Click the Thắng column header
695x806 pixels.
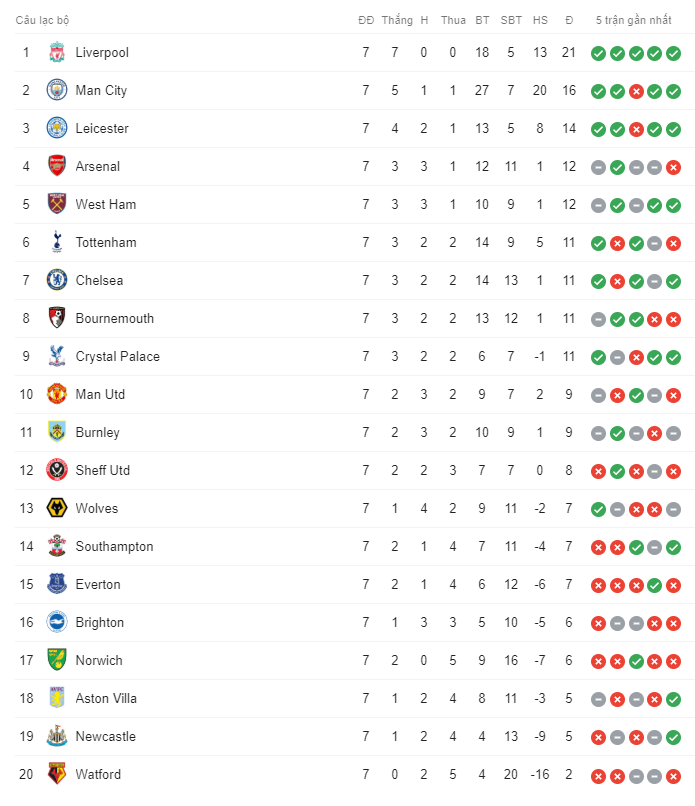(x=396, y=20)
